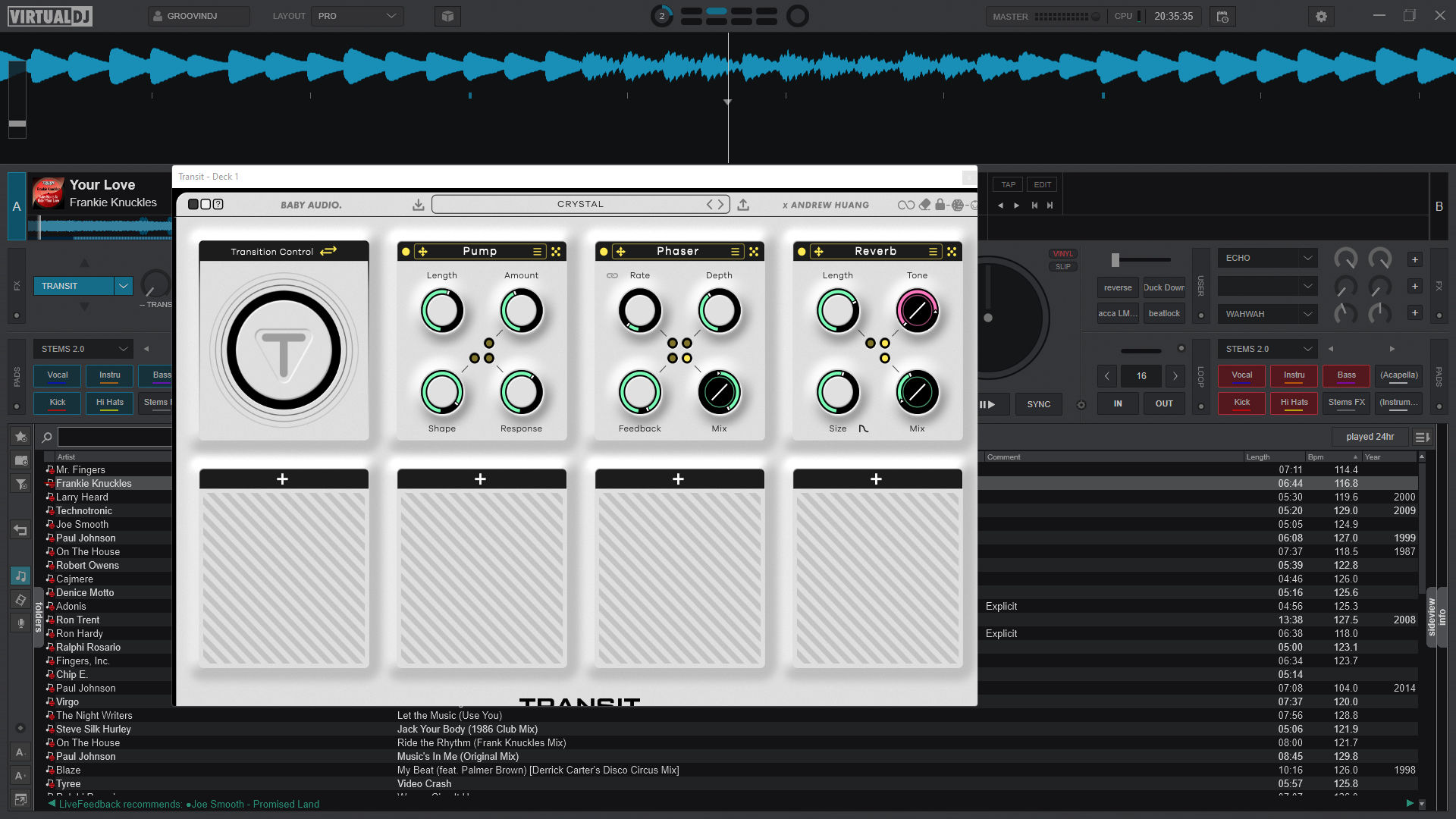The height and width of the screenshot is (819, 1456).
Task: Open the sideview vertical tab
Action: point(1432,617)
